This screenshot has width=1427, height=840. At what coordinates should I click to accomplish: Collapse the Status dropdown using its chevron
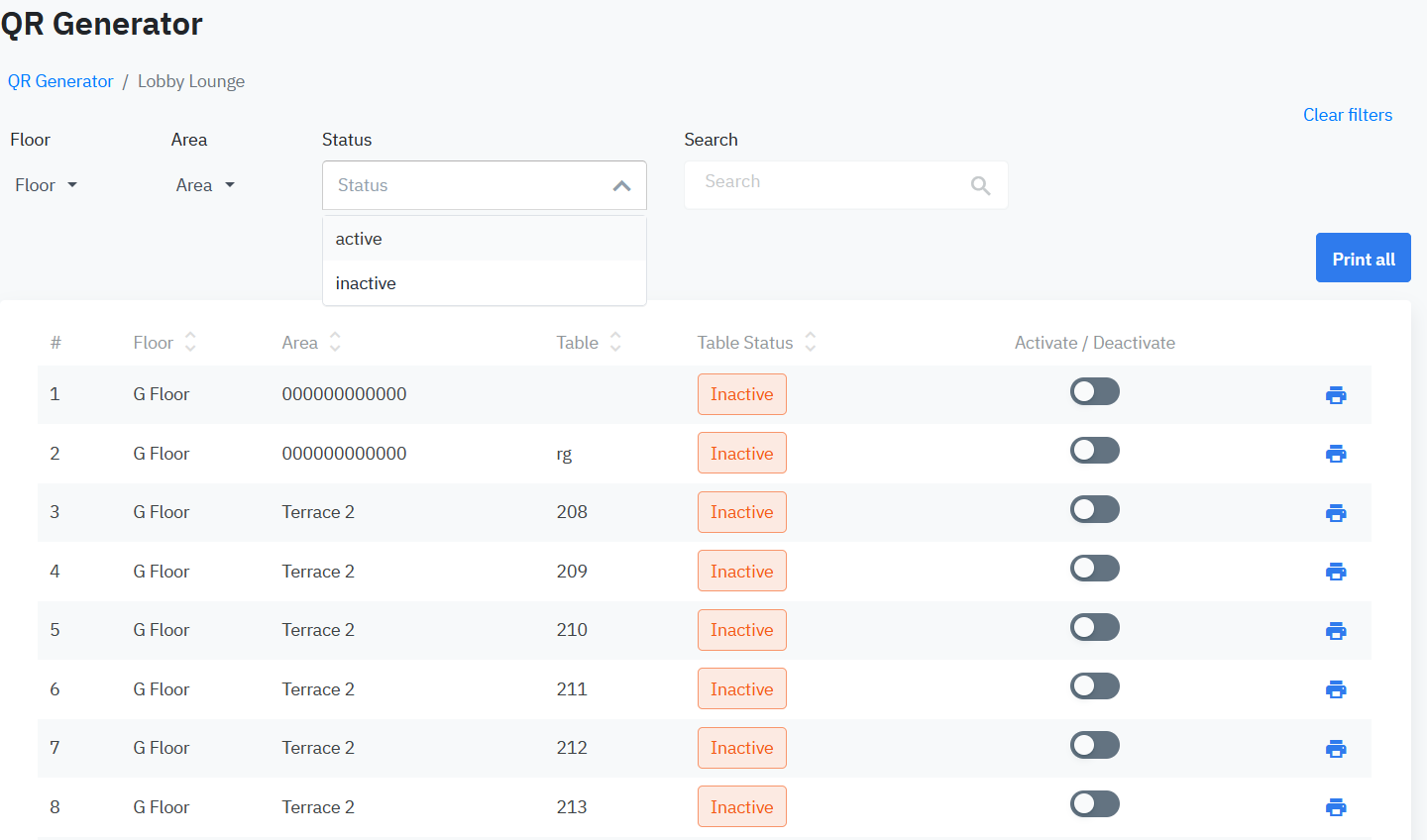pyautogui.click(x=621, y=185)
